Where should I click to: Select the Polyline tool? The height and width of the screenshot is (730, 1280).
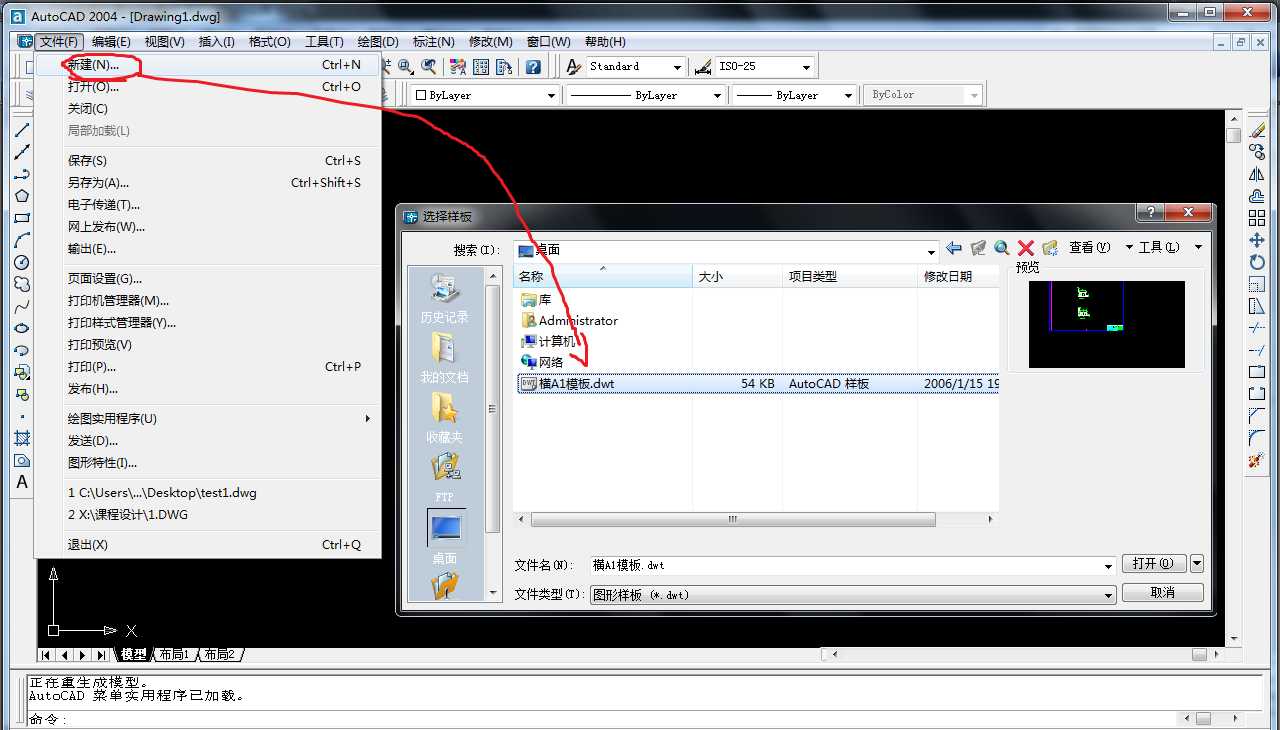coord(21,174)
